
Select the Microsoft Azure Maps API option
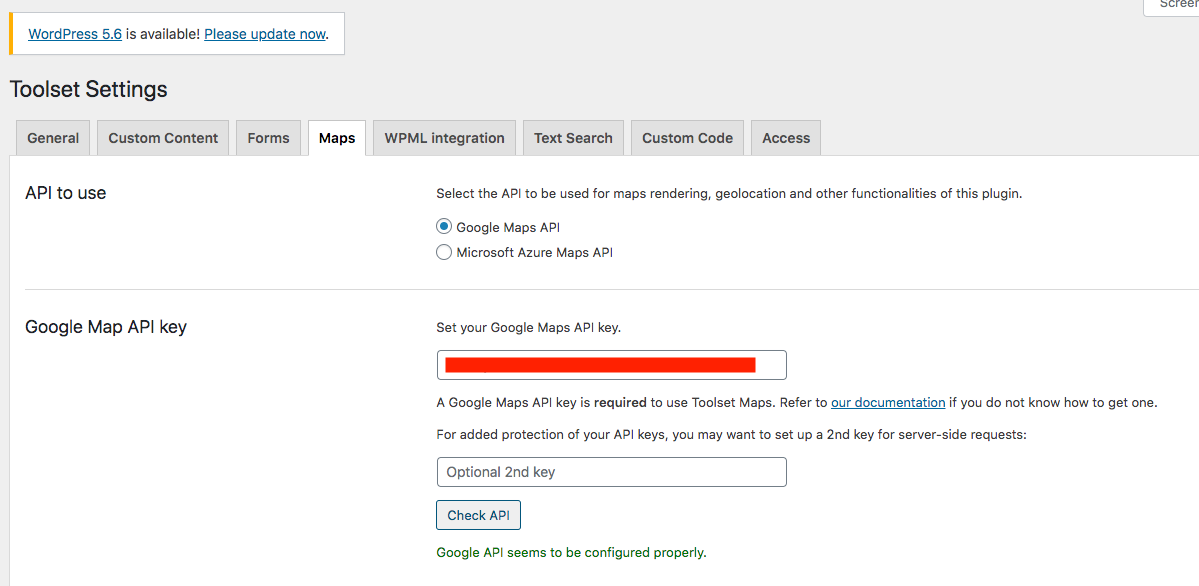point(444,252)
